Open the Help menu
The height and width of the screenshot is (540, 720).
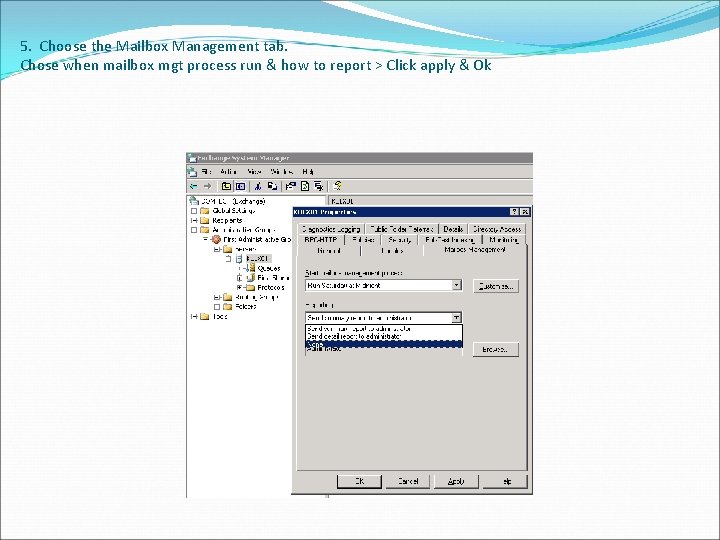[308, 172]
